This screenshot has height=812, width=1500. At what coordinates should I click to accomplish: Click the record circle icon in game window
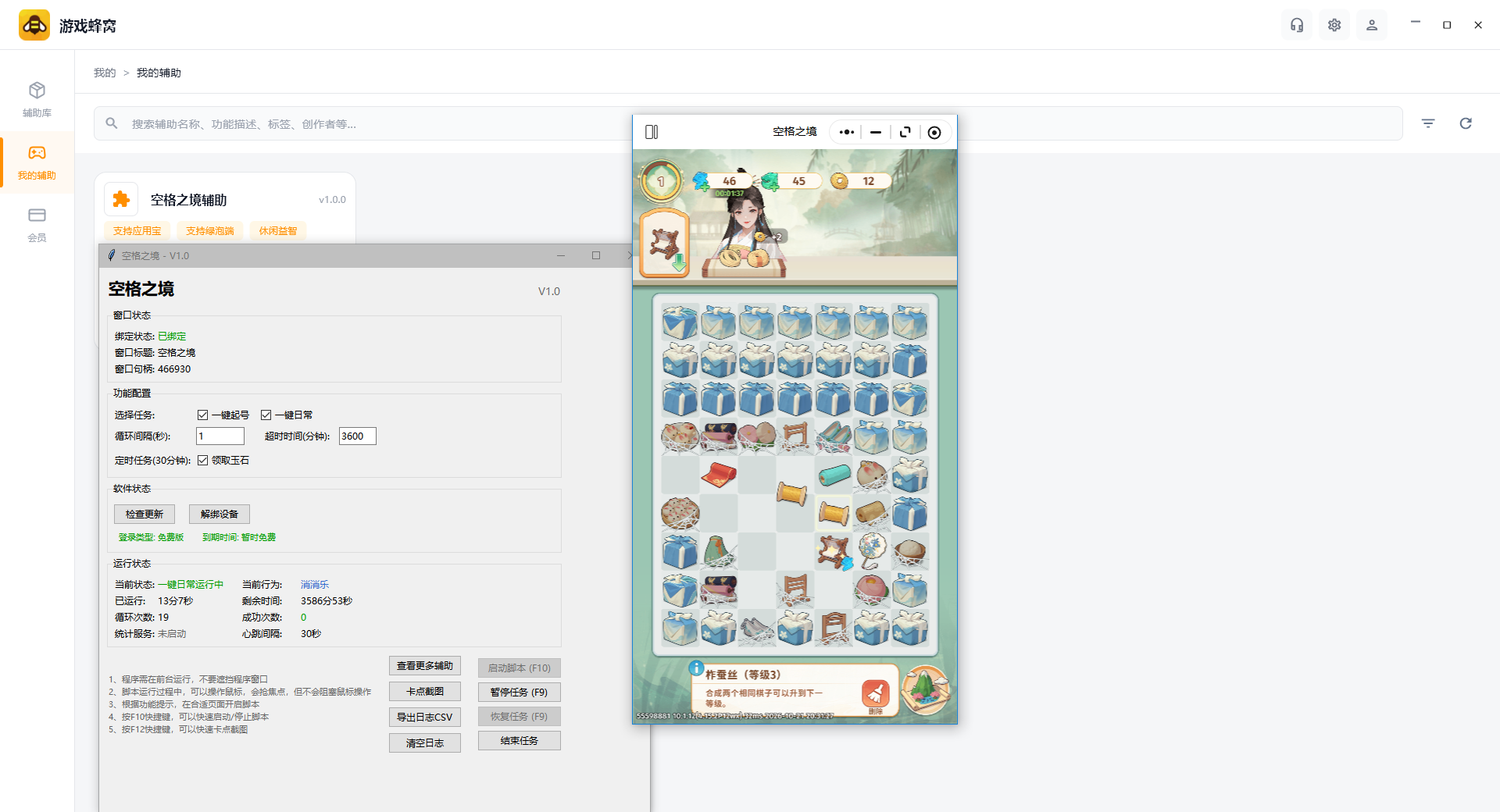(x=934, y=132)
